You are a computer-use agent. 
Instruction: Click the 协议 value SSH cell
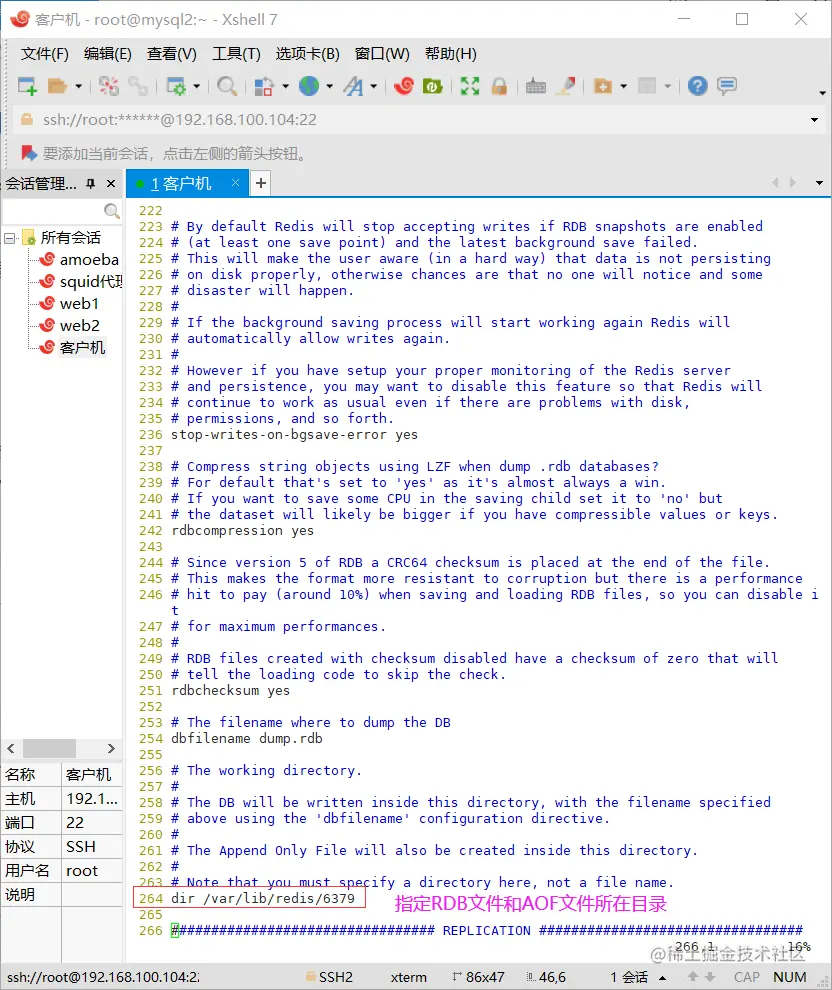click(x=92, y=847)
